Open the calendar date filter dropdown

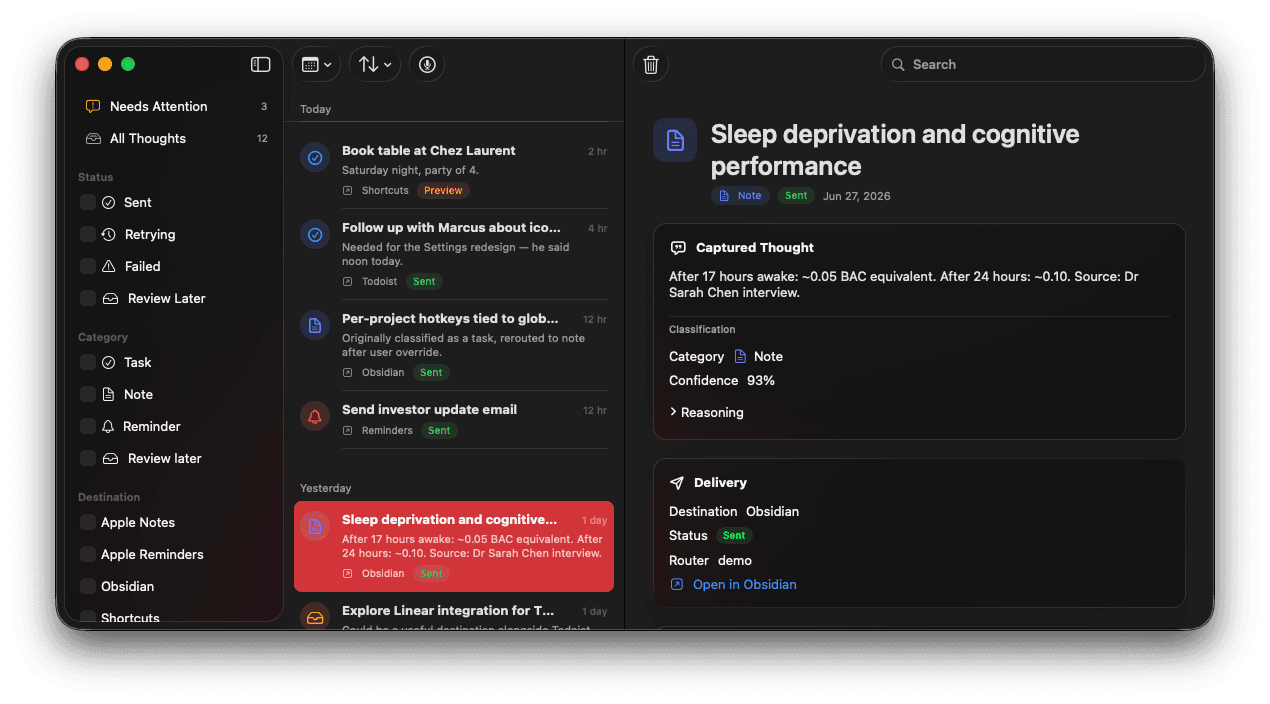pos(316,64)
